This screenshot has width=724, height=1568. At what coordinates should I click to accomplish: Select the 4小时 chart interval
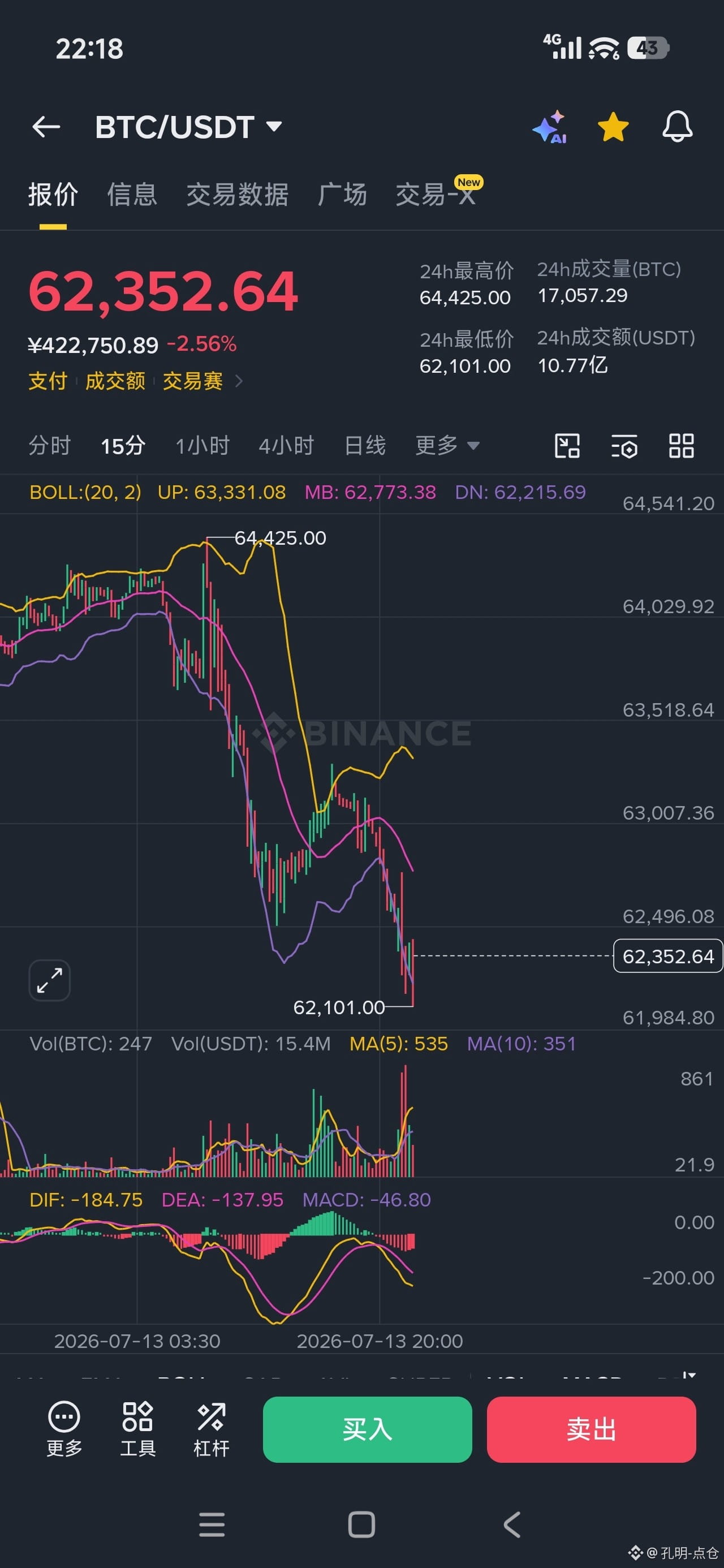tap(286, 446)
